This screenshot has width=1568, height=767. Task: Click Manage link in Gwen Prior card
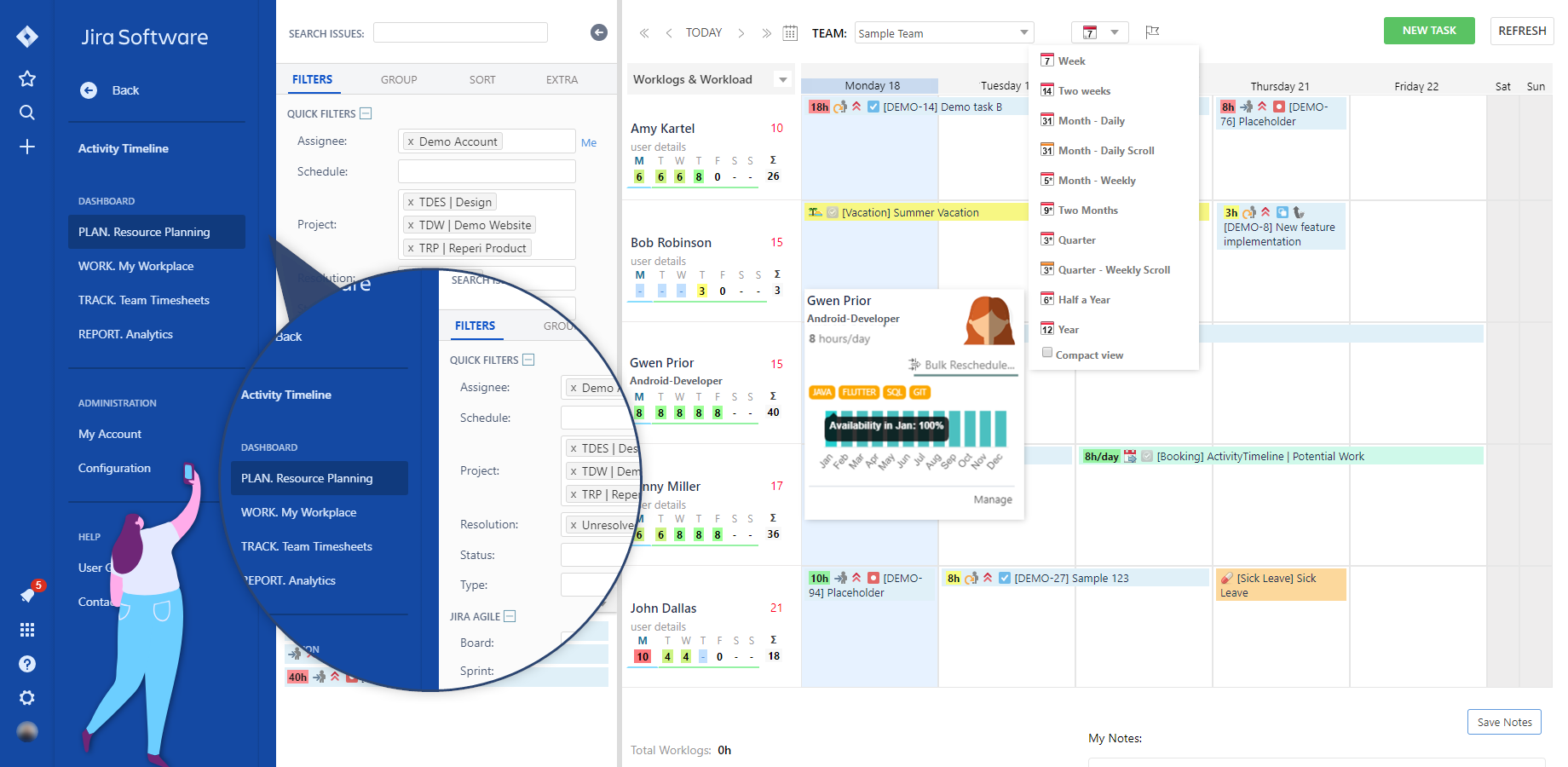pos(993,500)
